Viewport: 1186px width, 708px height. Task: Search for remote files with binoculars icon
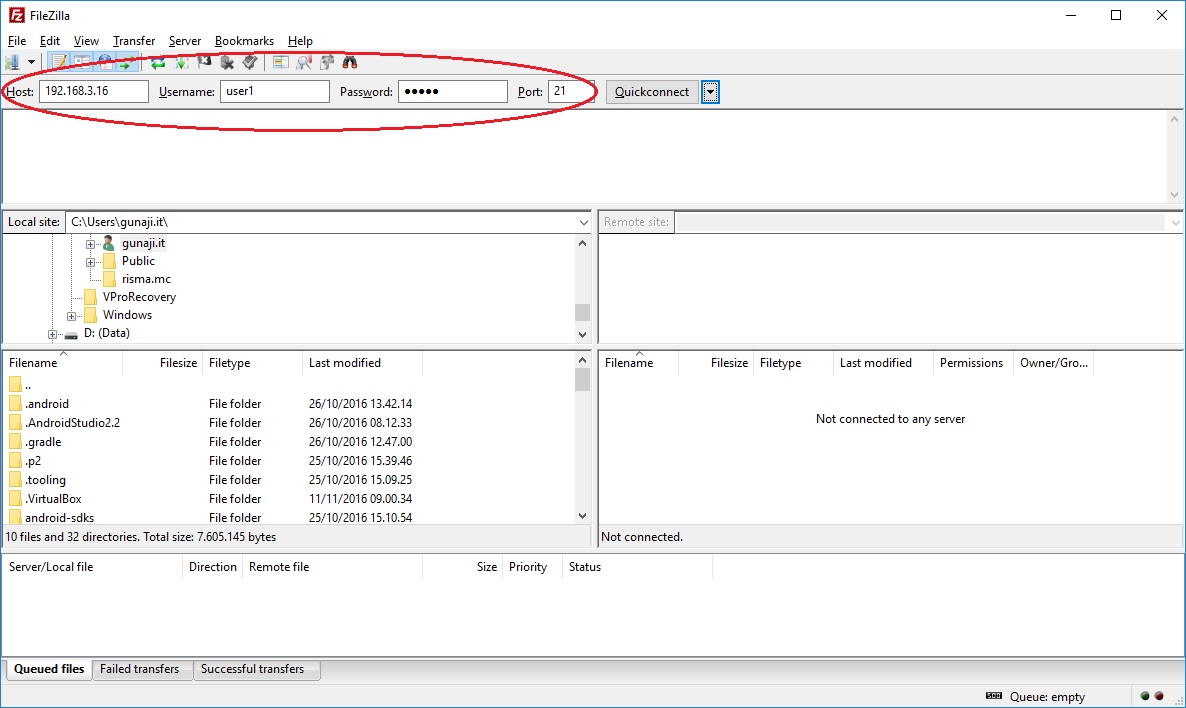pyautogui.click(x=350, y=61)
